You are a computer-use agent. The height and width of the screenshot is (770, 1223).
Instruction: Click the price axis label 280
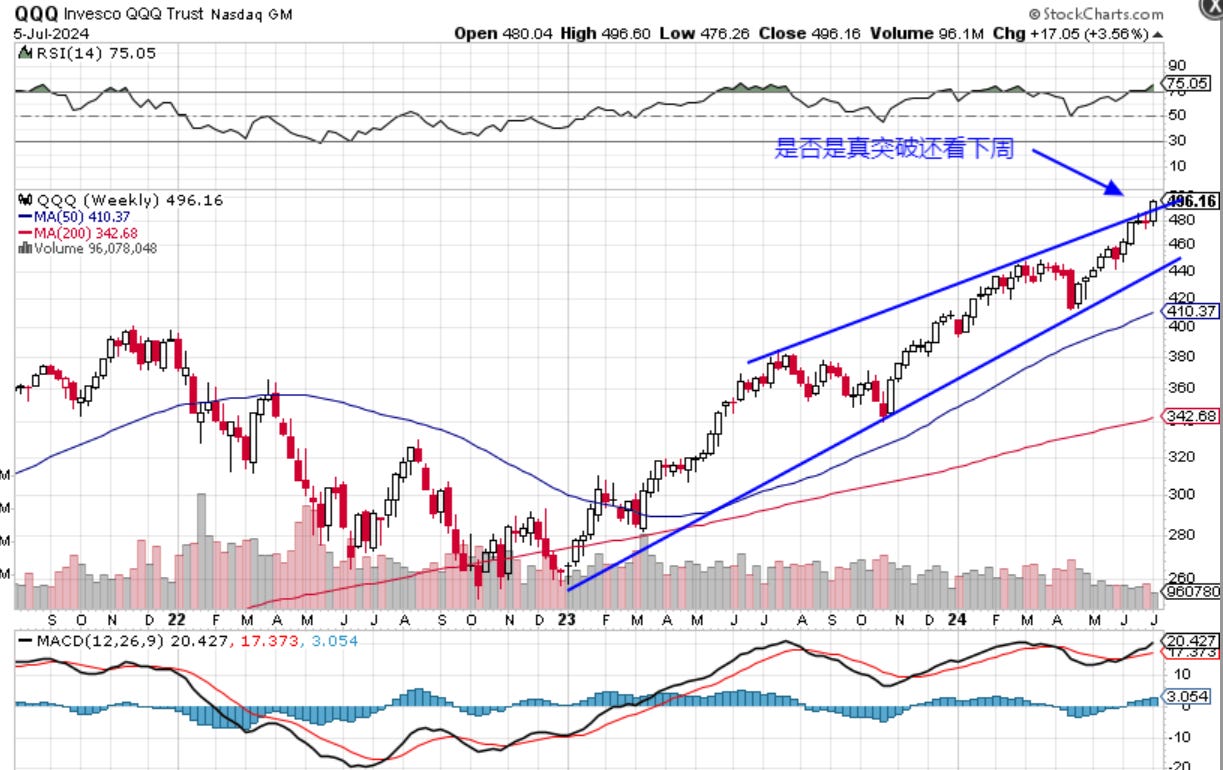click(1180, 534)
